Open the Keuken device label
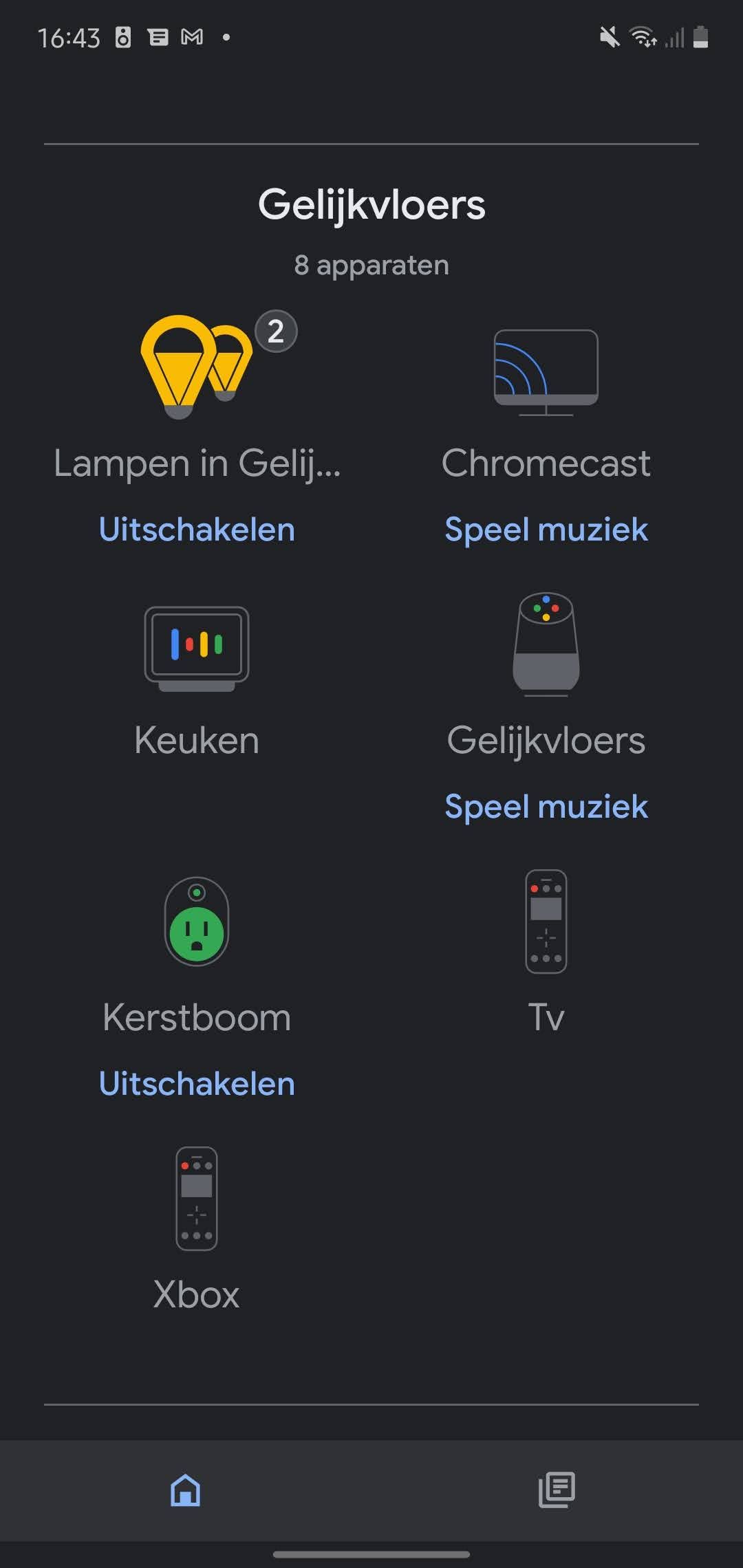 click(x=197, y=741)
